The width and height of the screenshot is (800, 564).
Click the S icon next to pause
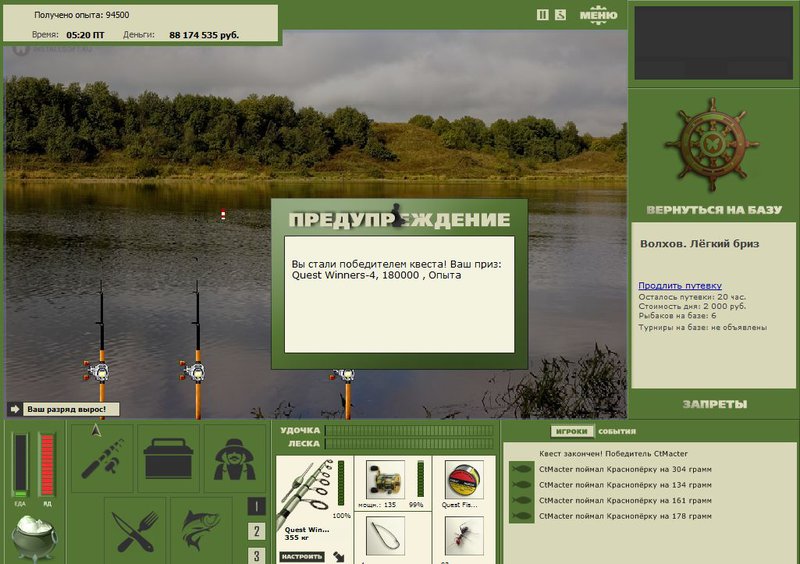pyautogui.click(x=560, y=15)
